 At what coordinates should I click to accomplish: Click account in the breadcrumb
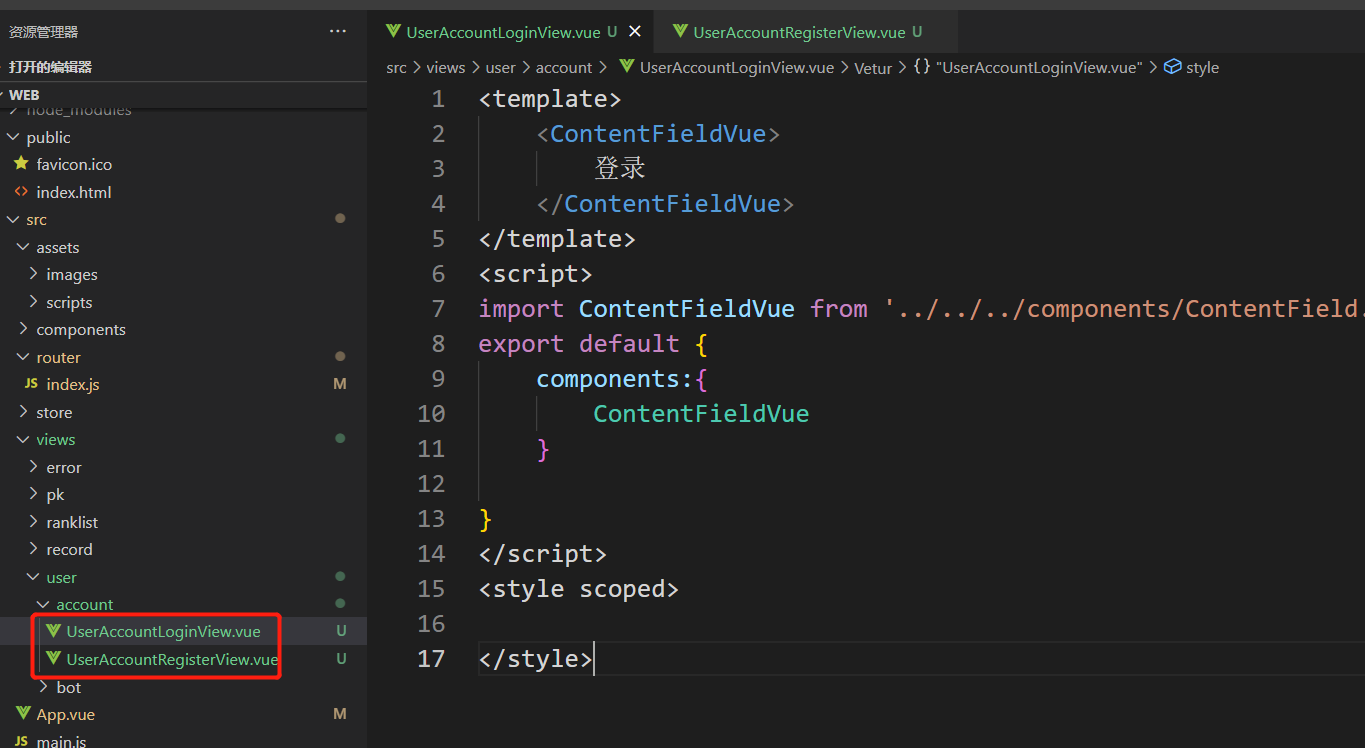(564, 67)
